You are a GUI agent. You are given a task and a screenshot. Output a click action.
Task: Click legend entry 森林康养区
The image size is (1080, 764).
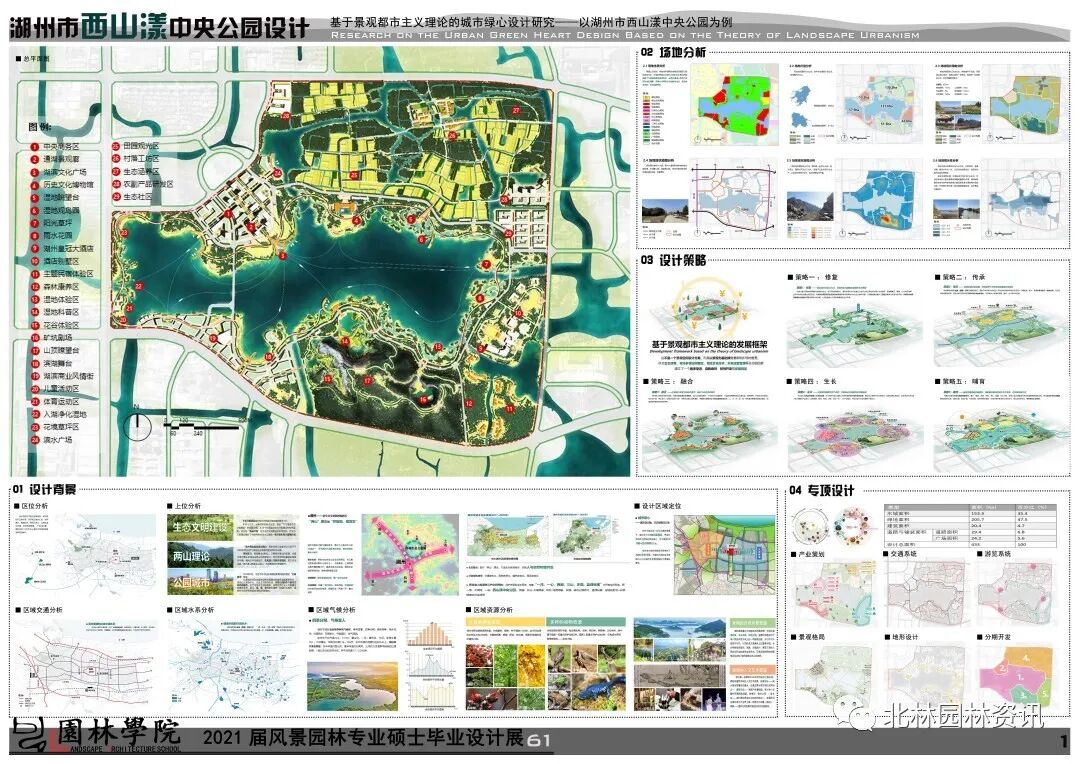point(54,287)
